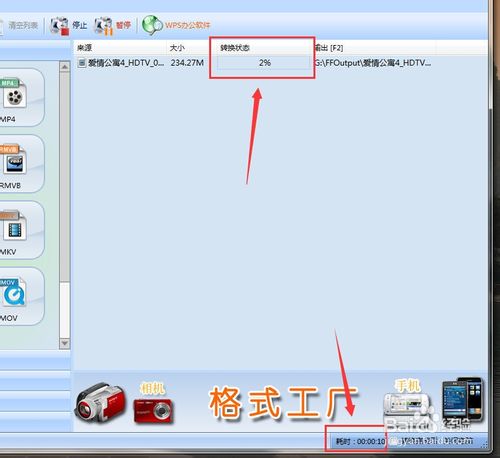
Task: Pause the conversion with 暂停 icon
Action: coord(104,26)
